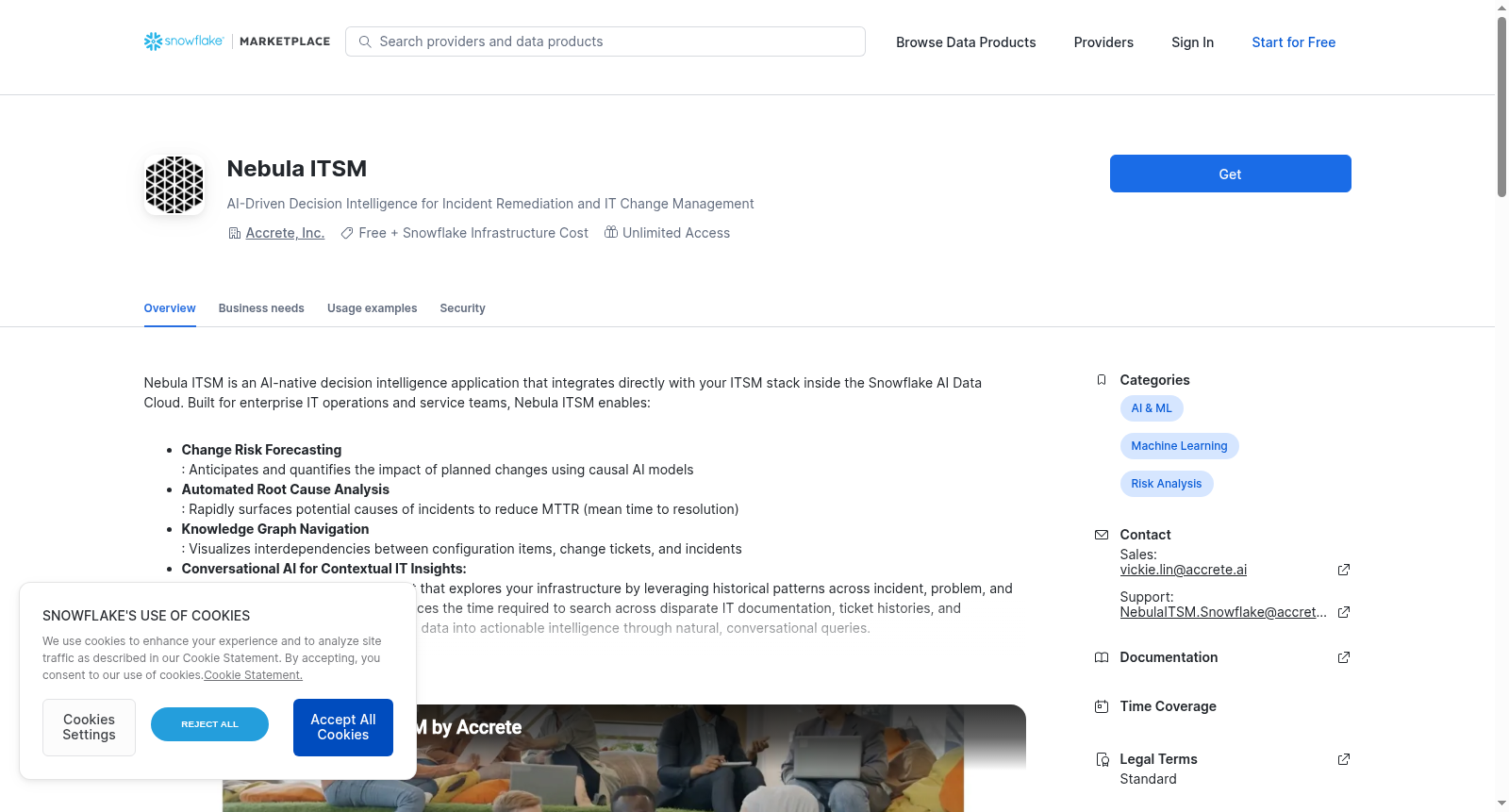This screenshot has width=1509, height=812.
Task: Open Browse Data Products menu
Action: pos(966,42)
